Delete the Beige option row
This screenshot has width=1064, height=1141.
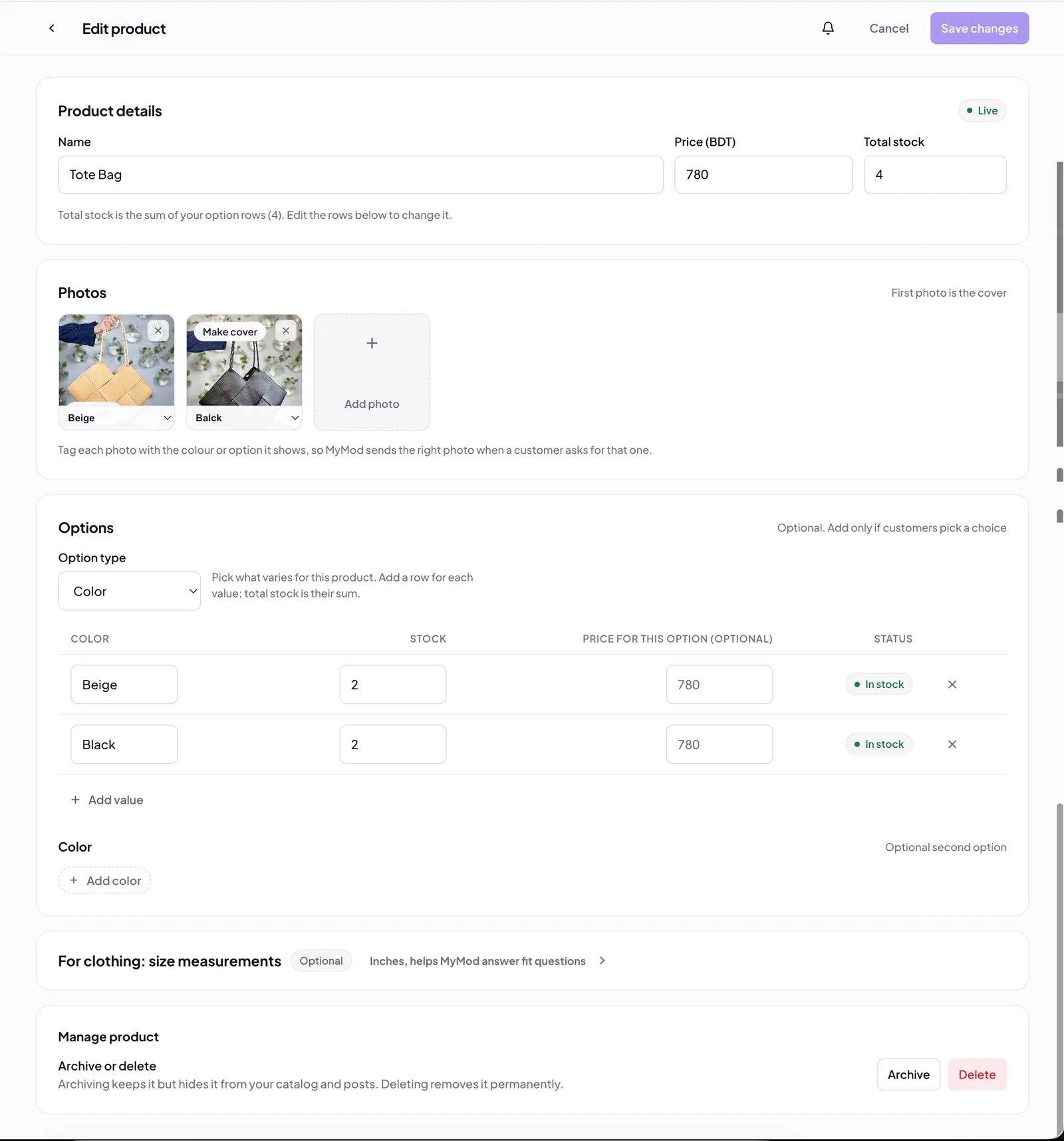(x=952, y=685)
